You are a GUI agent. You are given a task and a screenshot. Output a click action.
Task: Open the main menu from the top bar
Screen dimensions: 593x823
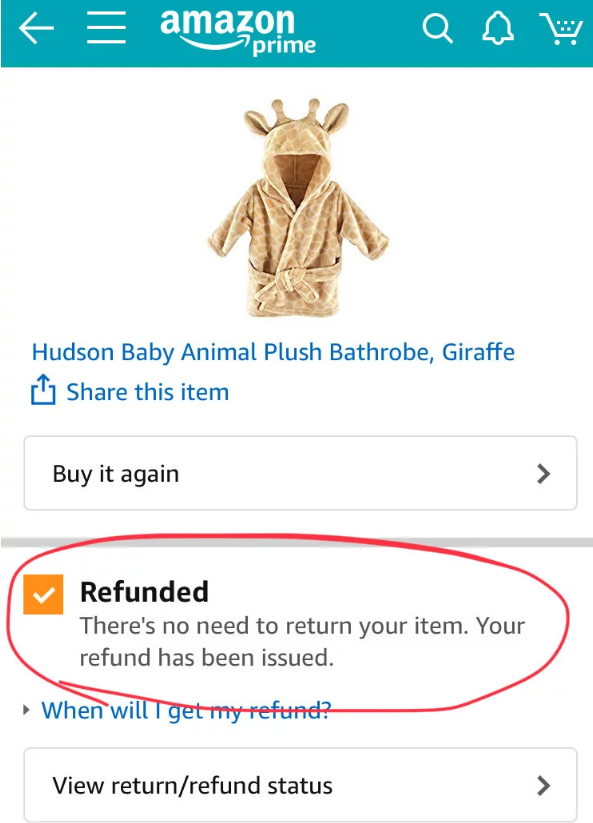point(106,28)
